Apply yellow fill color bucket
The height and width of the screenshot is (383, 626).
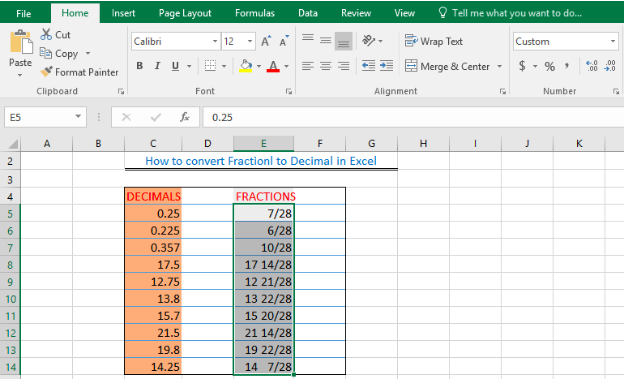(x=246, y=66)
